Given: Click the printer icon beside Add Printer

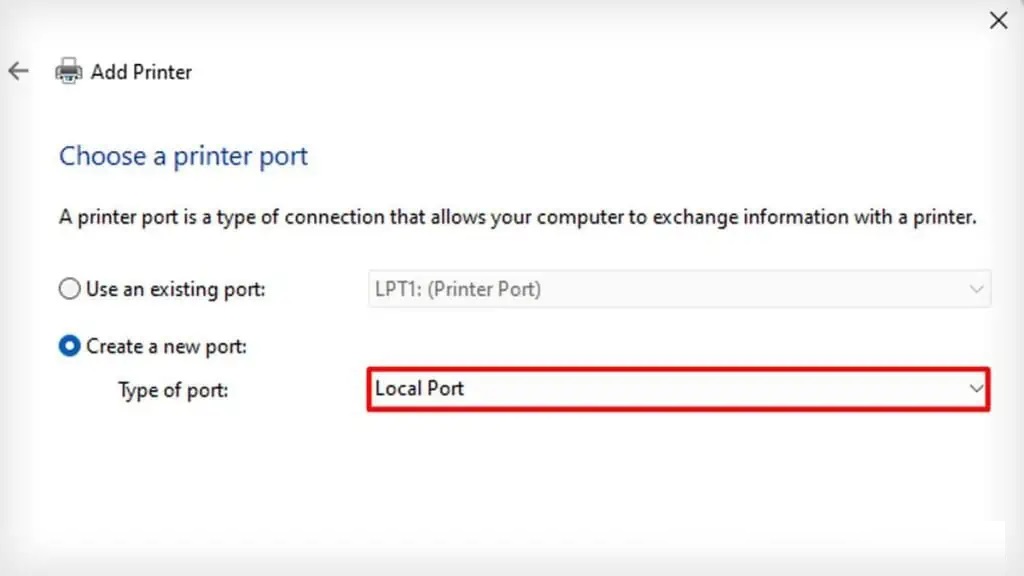Looking at the screenshot, I should tap(69, 71).
